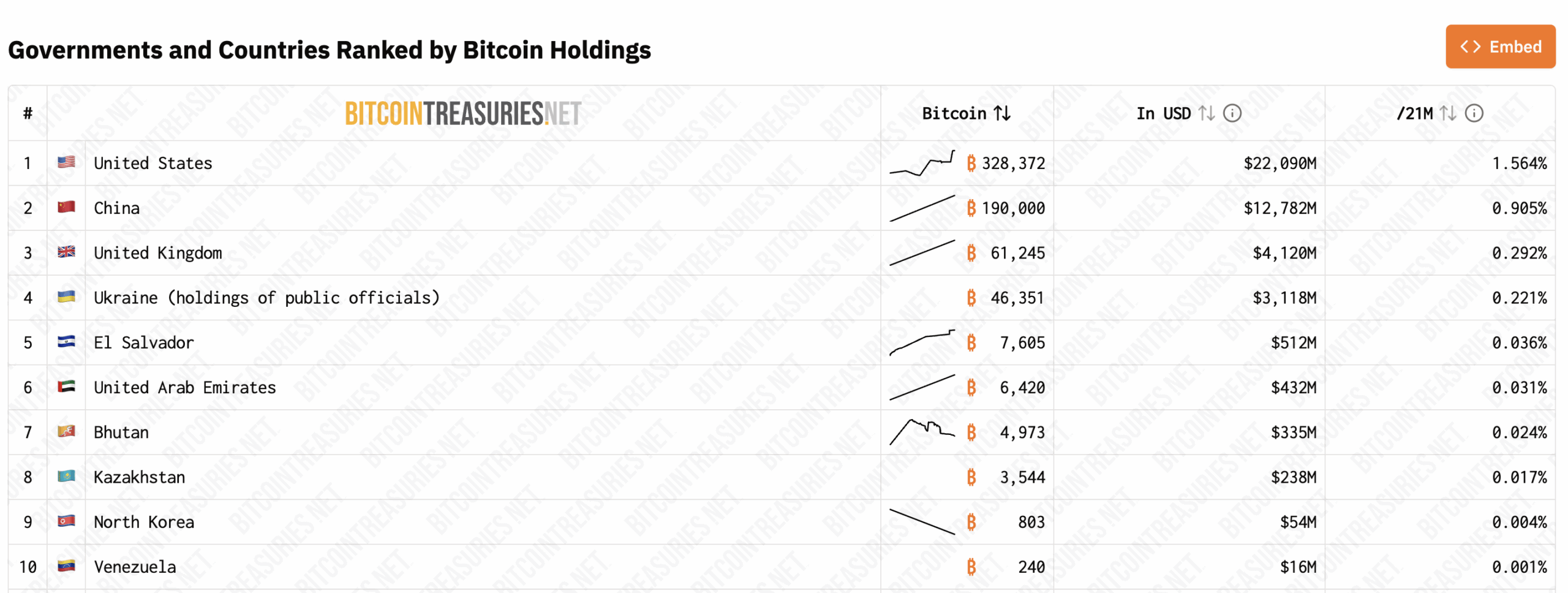The width and height of the screenshot is (1568, 593).
Task: Sort the table by the Bitcoin column
Action: tap(1002, 113)
